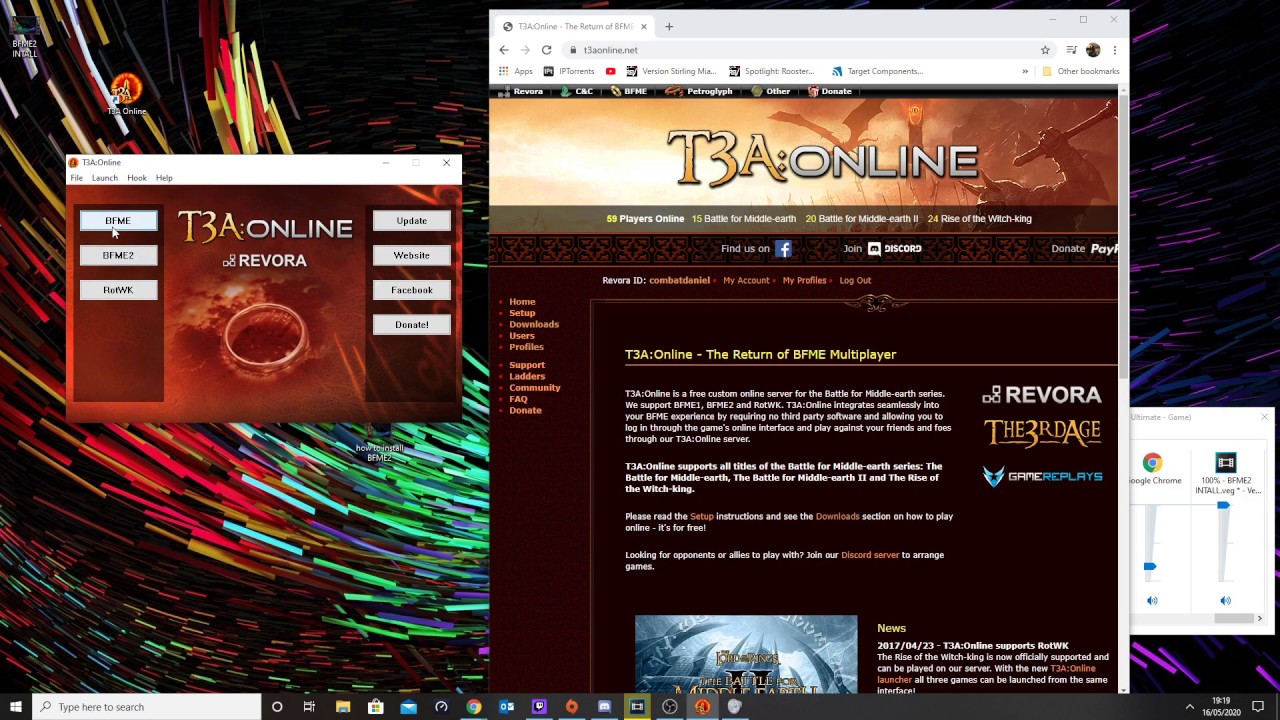Click the taskbar search box
This screenshot has height=720, width=1280.
coord(147,707)
